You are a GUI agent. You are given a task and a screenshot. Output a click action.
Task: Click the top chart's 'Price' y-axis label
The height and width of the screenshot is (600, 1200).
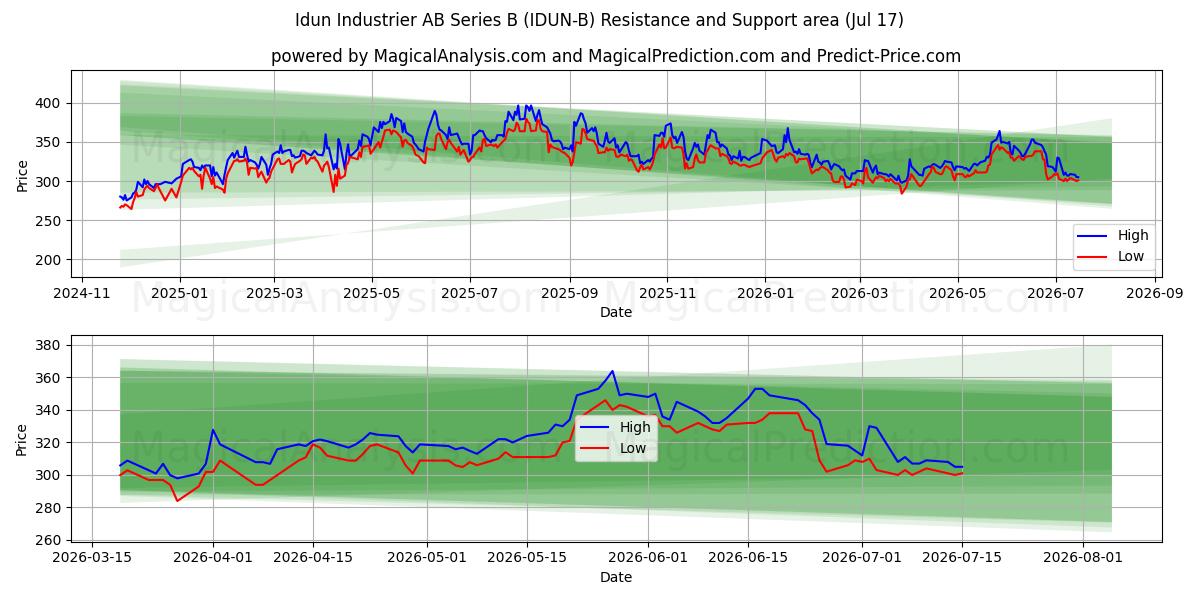(x=23, y=174)
